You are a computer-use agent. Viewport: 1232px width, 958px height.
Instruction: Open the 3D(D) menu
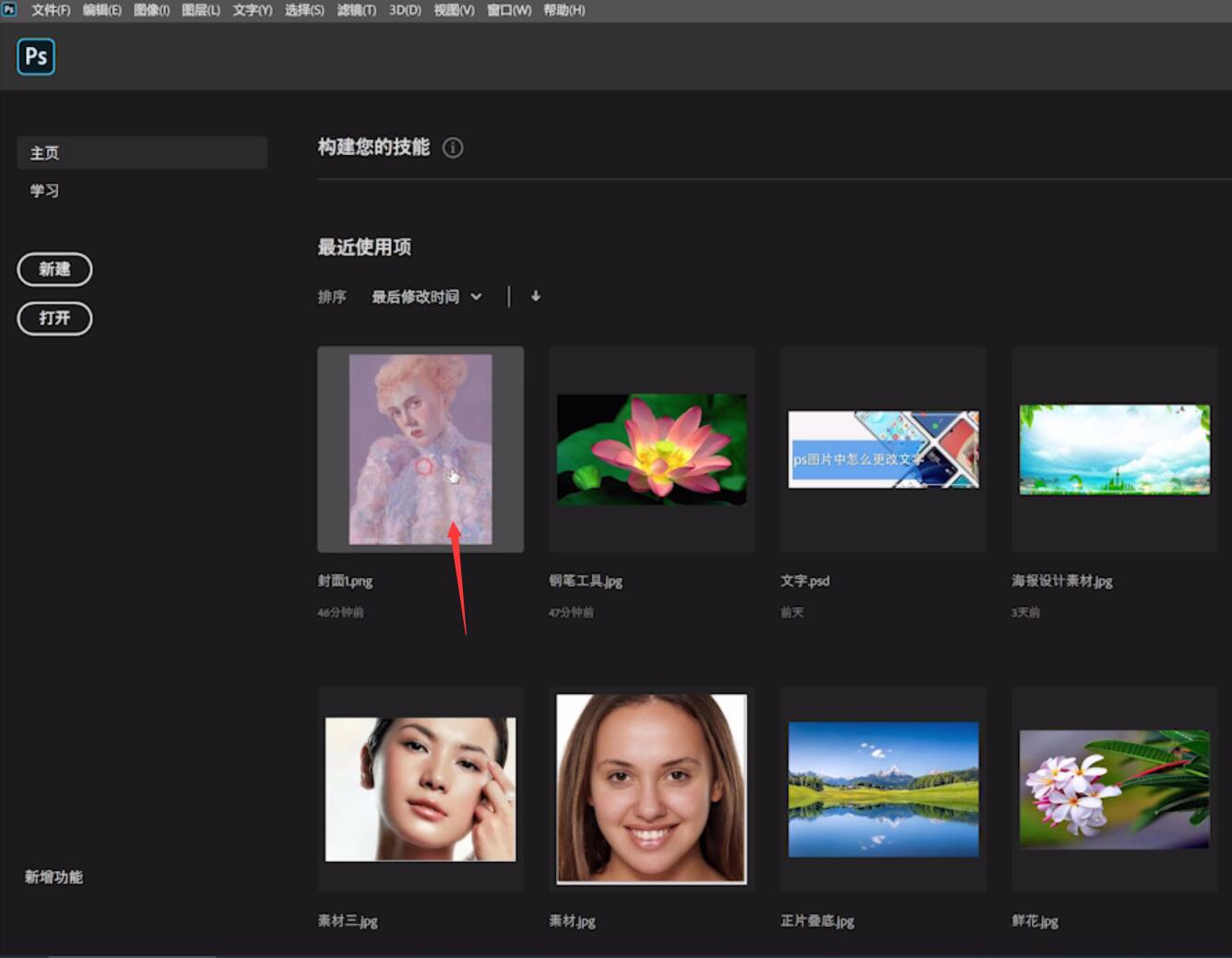(405, 10)
